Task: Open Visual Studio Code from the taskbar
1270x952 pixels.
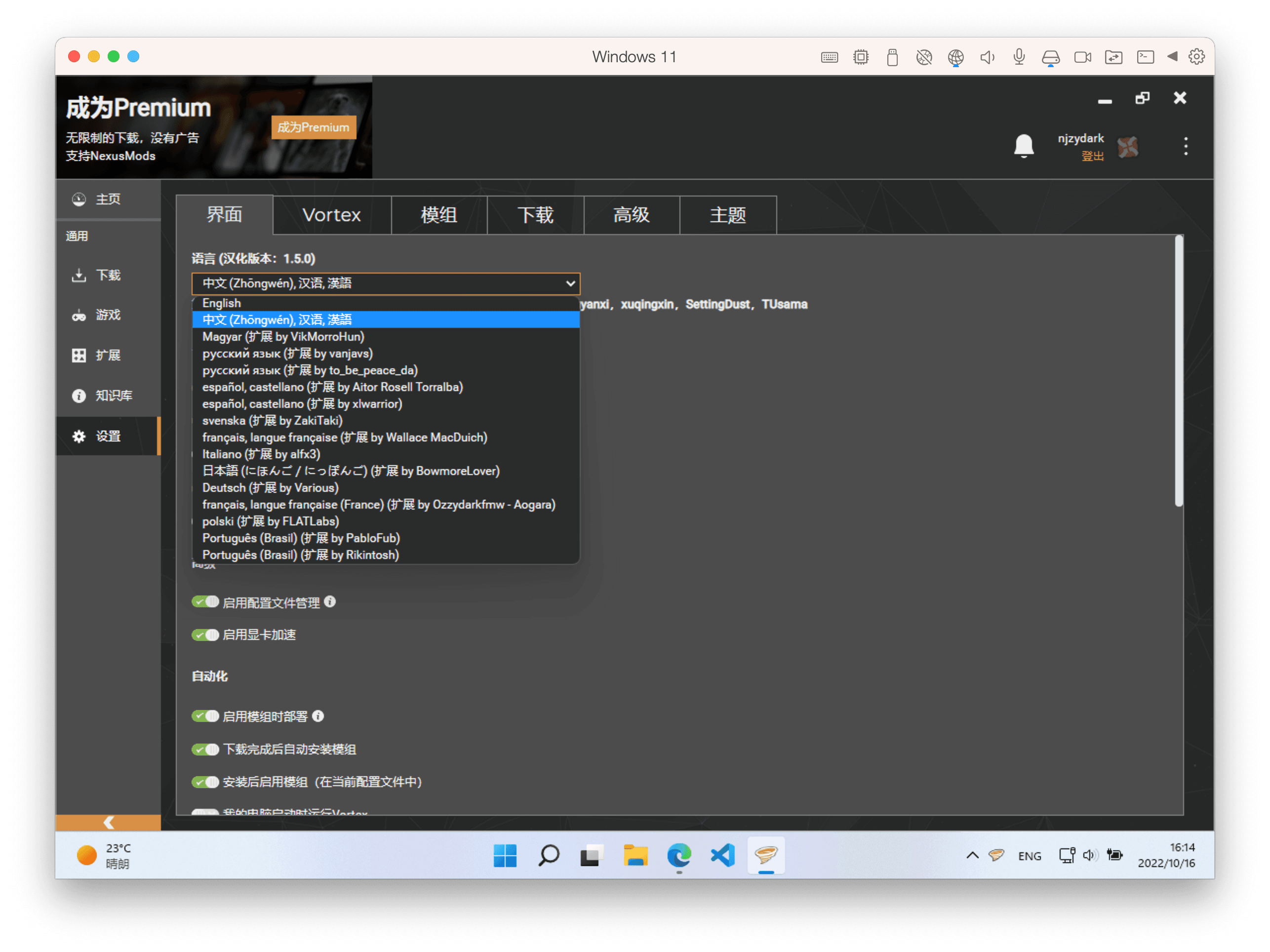Action: coord(722,856)
